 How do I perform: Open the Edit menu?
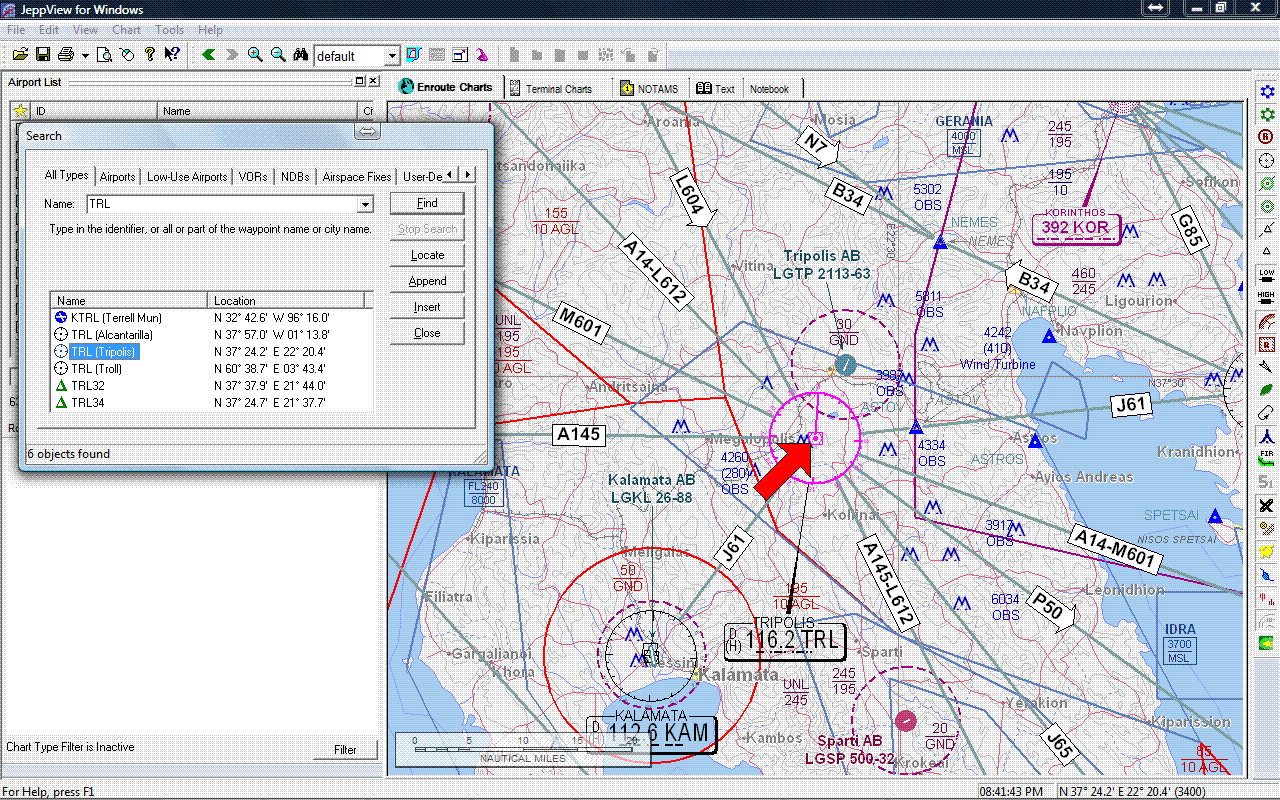[x=49, y=30]
